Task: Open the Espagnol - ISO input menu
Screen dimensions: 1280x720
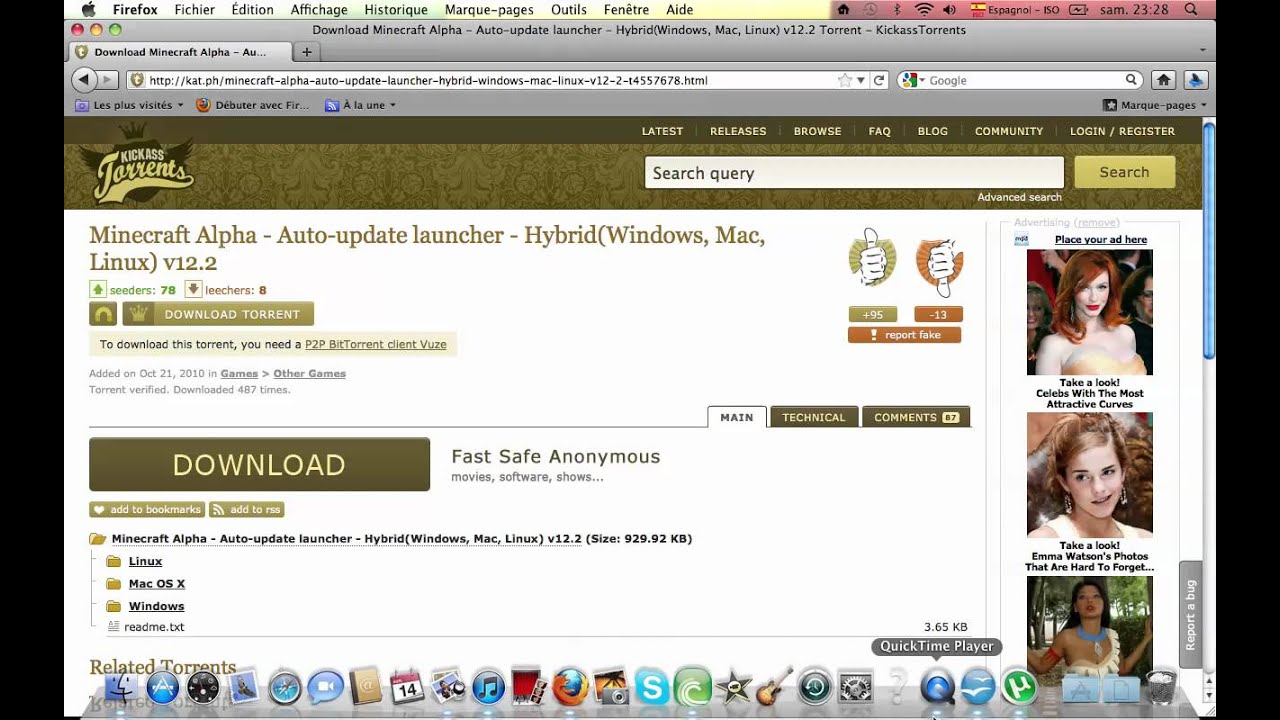Action: coord(1014,9)
